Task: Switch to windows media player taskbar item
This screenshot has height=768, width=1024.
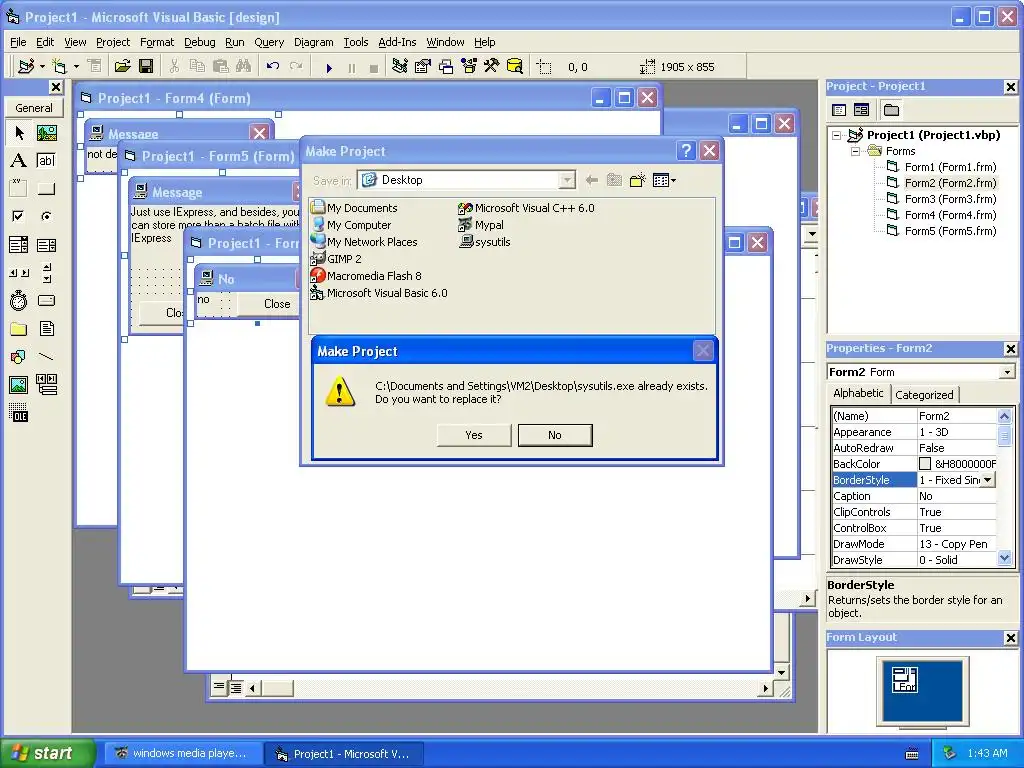Action: 182,753
